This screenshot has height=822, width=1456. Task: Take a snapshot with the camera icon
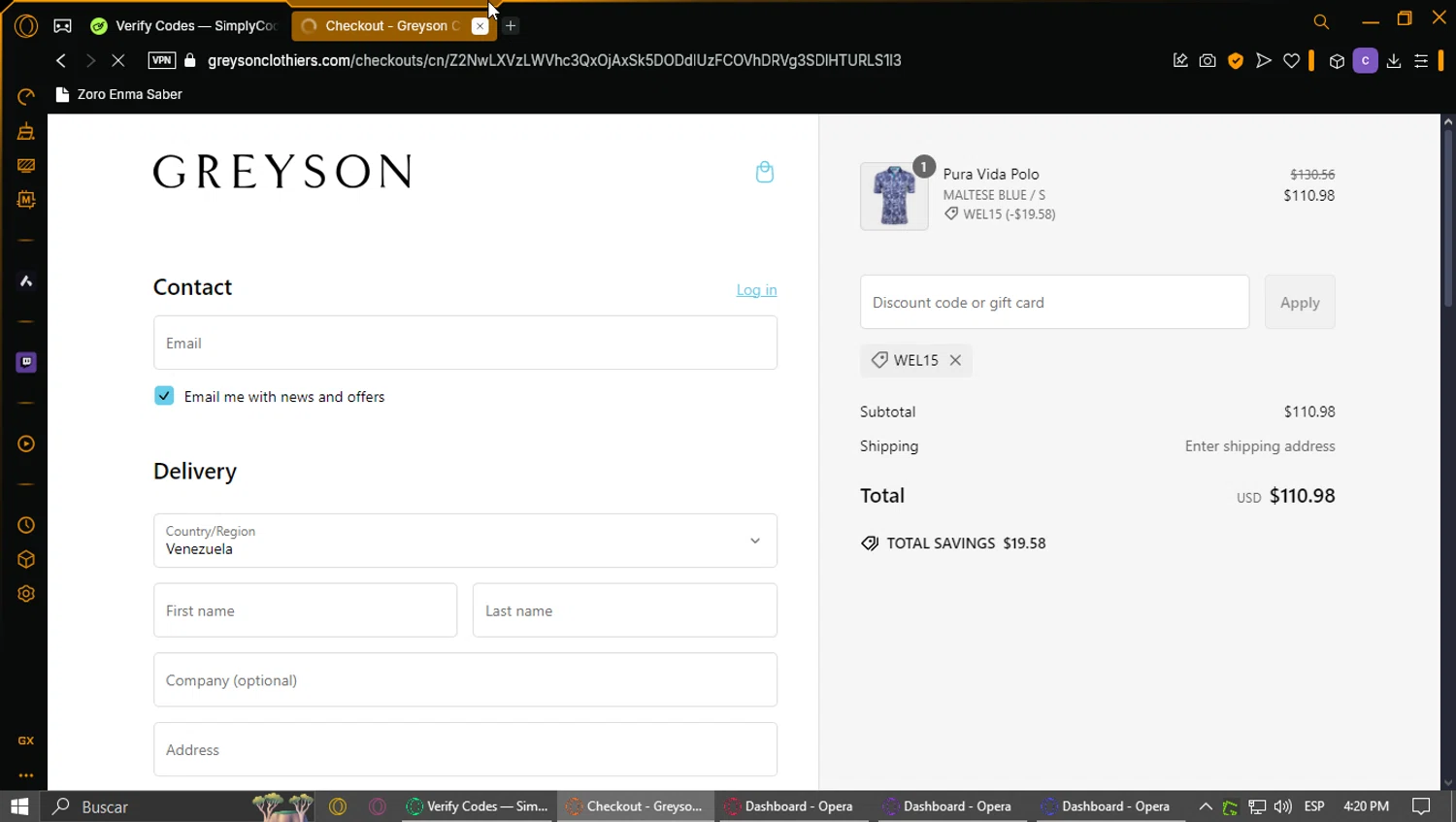click(1208, 60)
